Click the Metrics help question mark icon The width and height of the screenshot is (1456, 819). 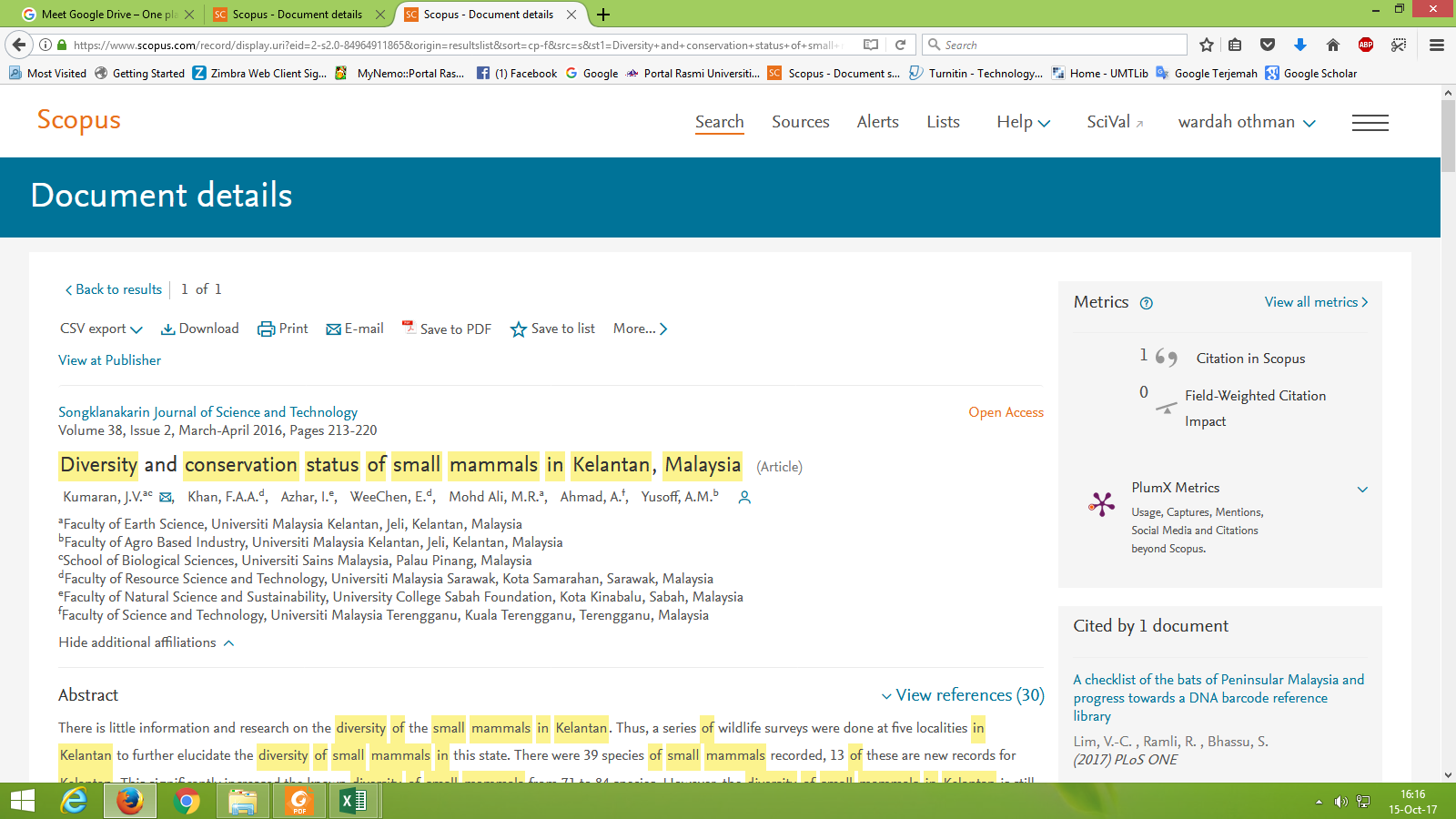tap(1147, 304)
